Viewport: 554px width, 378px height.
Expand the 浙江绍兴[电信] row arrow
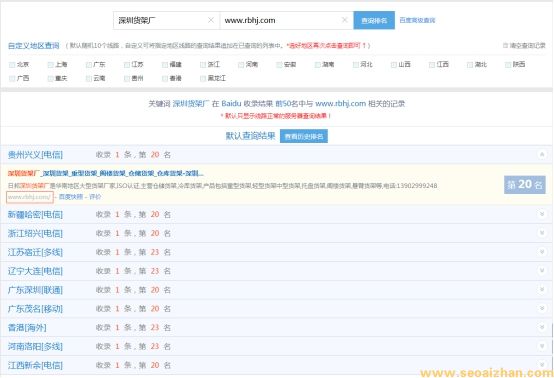coord(542,233)
